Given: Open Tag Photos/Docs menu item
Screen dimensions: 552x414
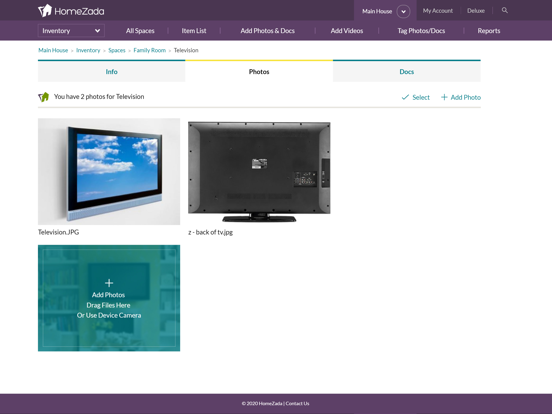Looking at the screenshot, I should (x=421, y=31).
